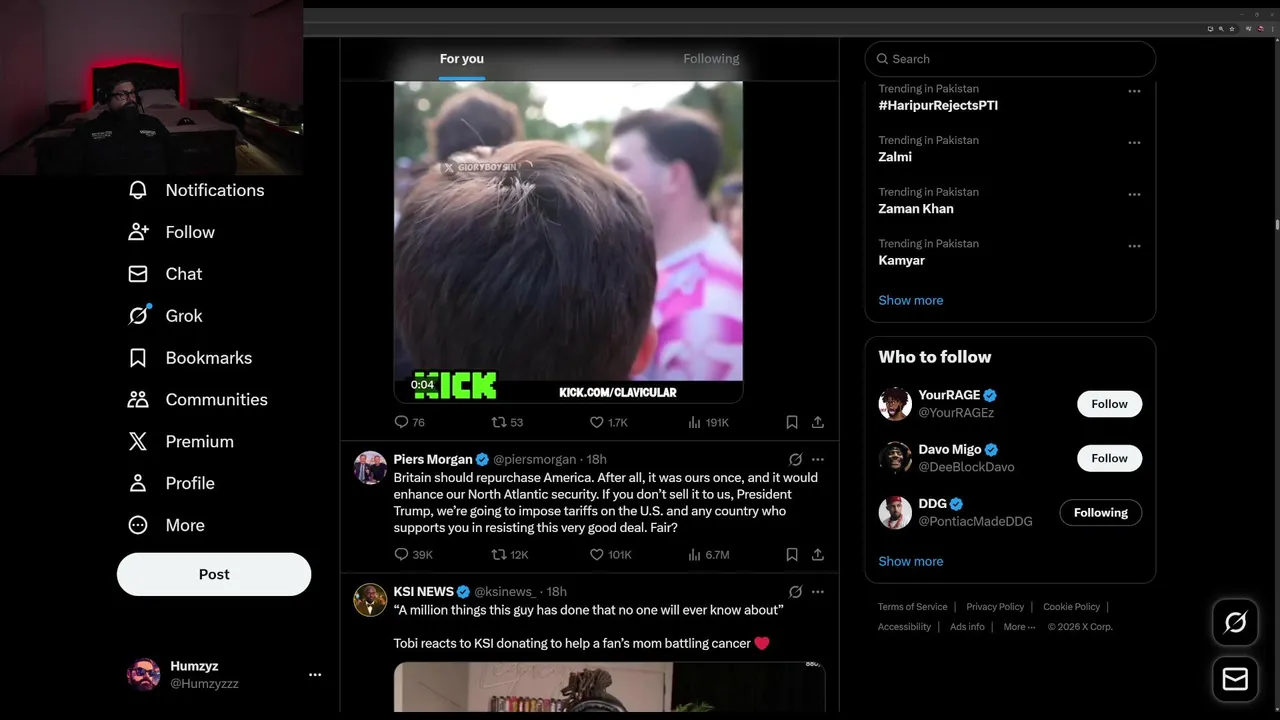
Task: Share Piers Morgan's post
Action: [x=818, y=554]
